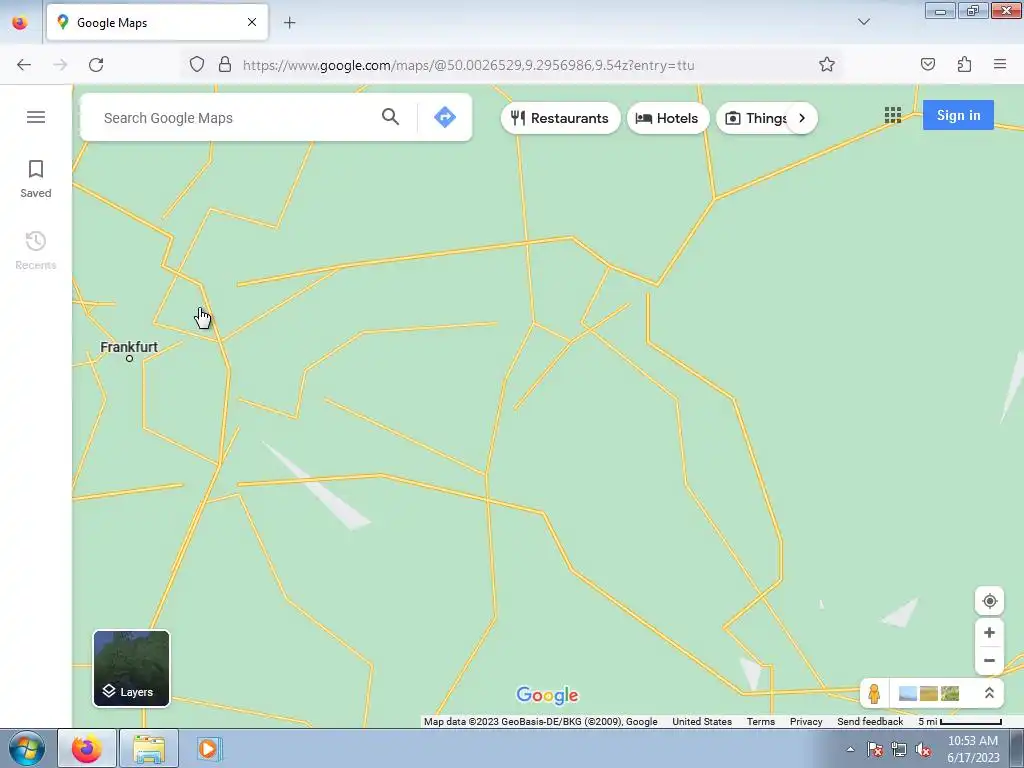1024x768 pixels.
Task: Open the Recents history panel
Action: (x=36, y=251)
